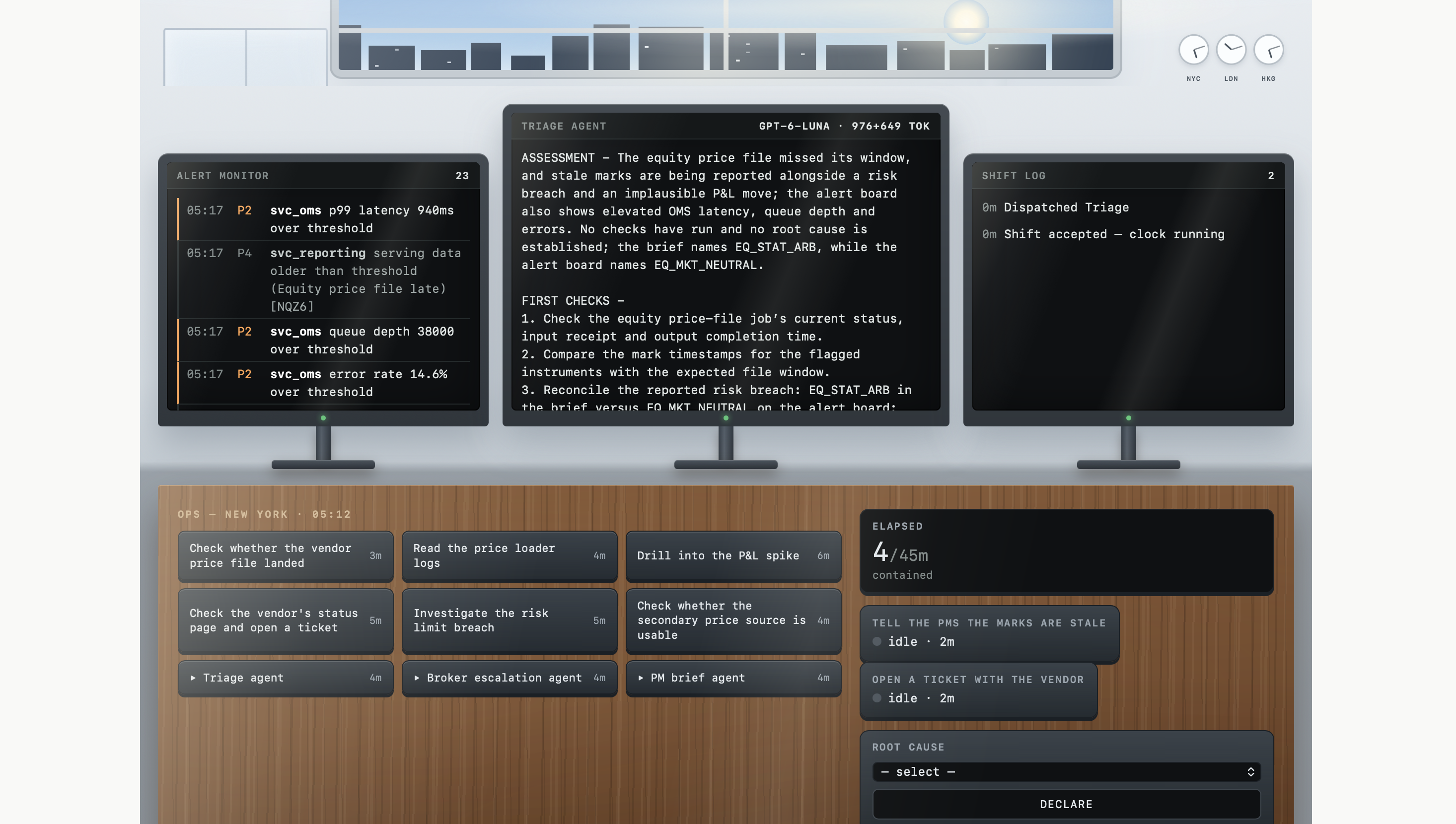
Task: Click the Shift Log count 2
Action: tap(1271, 176)
